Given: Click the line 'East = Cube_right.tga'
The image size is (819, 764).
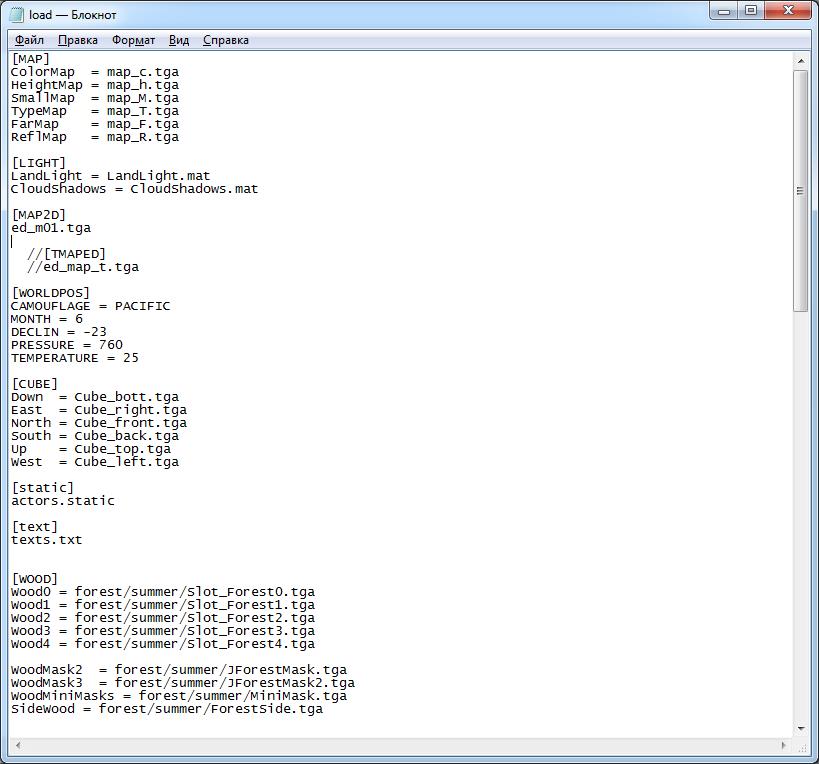Looking at the screenshot, I should [x=99, y=410].
